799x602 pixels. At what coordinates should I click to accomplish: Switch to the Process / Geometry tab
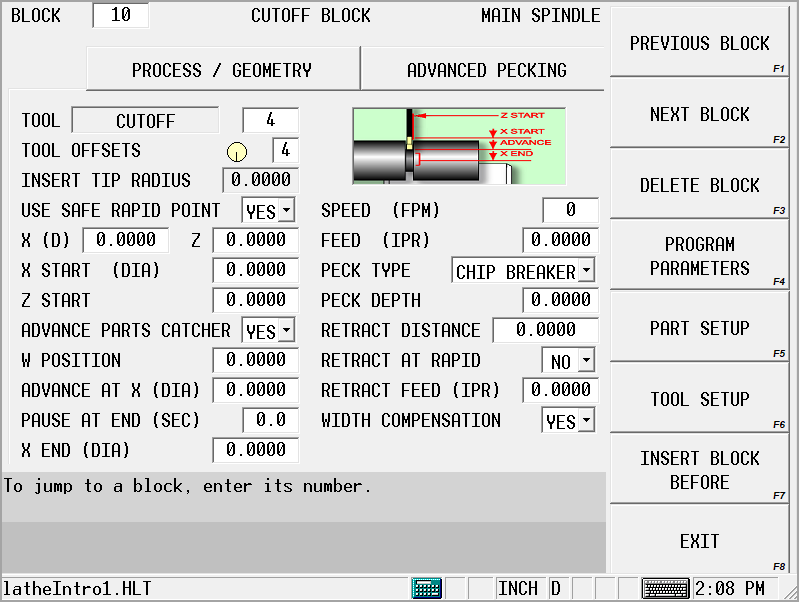pos(222,69)
